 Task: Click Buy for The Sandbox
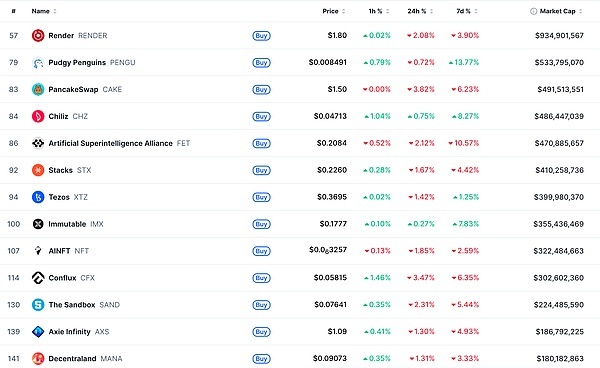pos(261,305)
